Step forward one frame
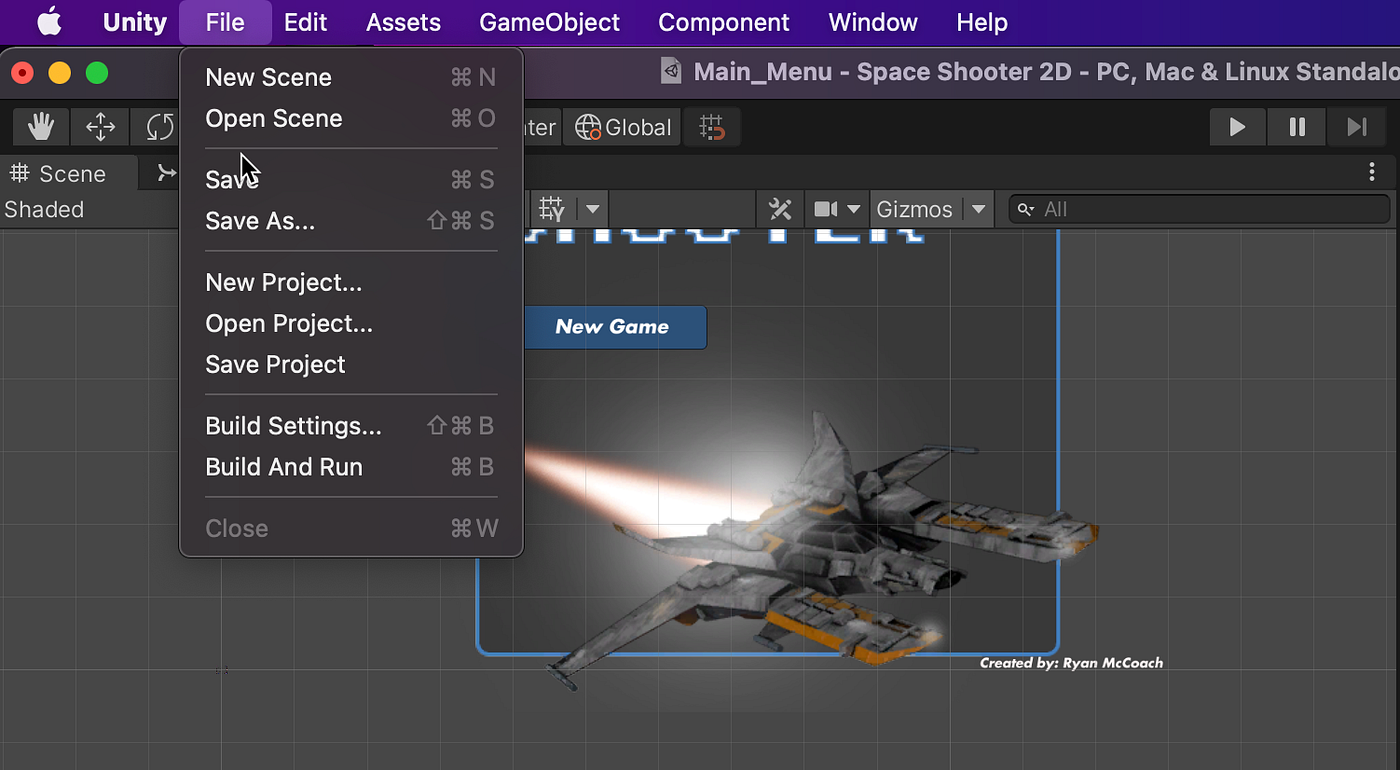The width and height of the screenshot is (1400, 770). coord(1357,127)
